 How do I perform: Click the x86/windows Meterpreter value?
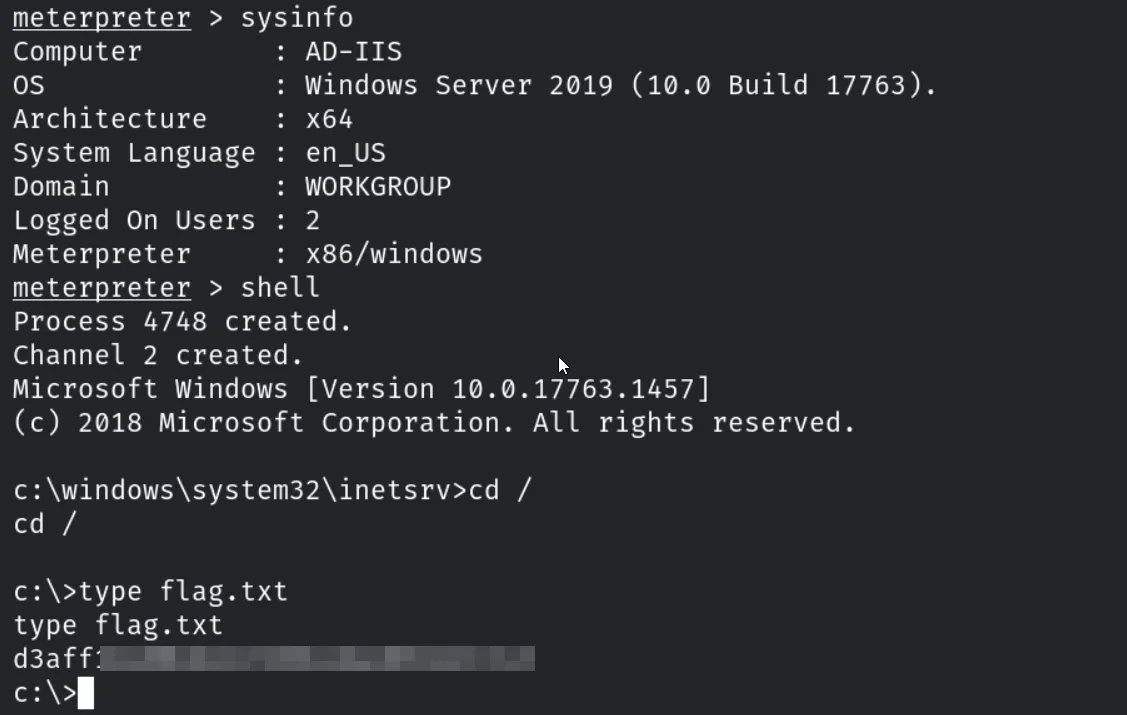pyautogui.click(x=394, y=254)
